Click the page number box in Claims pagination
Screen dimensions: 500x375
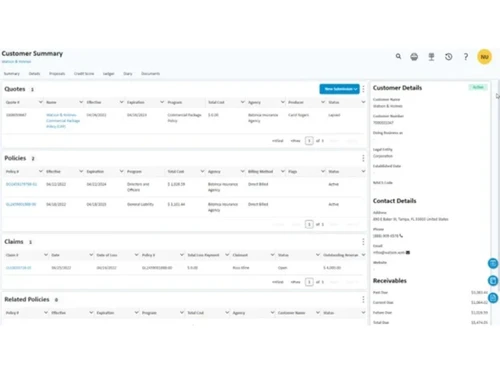click(309, 282)
